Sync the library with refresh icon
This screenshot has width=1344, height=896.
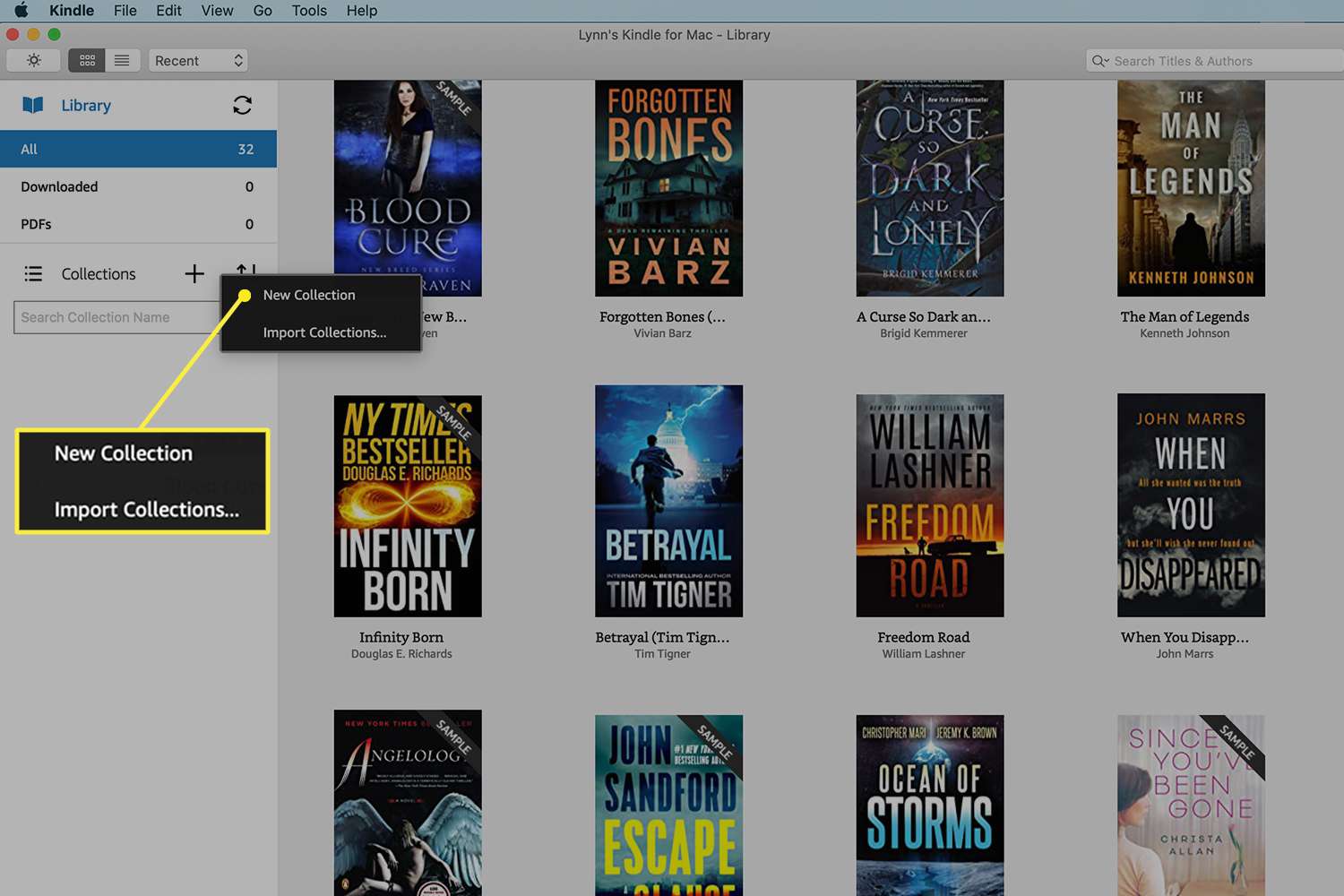[242, 105]
